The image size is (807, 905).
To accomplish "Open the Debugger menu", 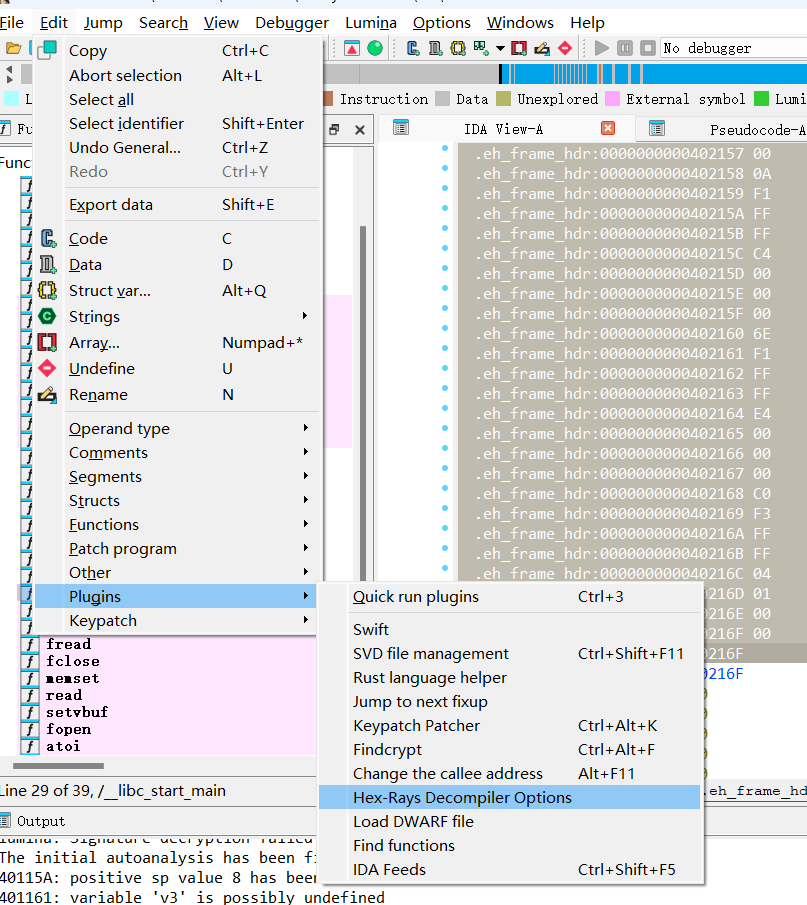I will click(292, 23).
